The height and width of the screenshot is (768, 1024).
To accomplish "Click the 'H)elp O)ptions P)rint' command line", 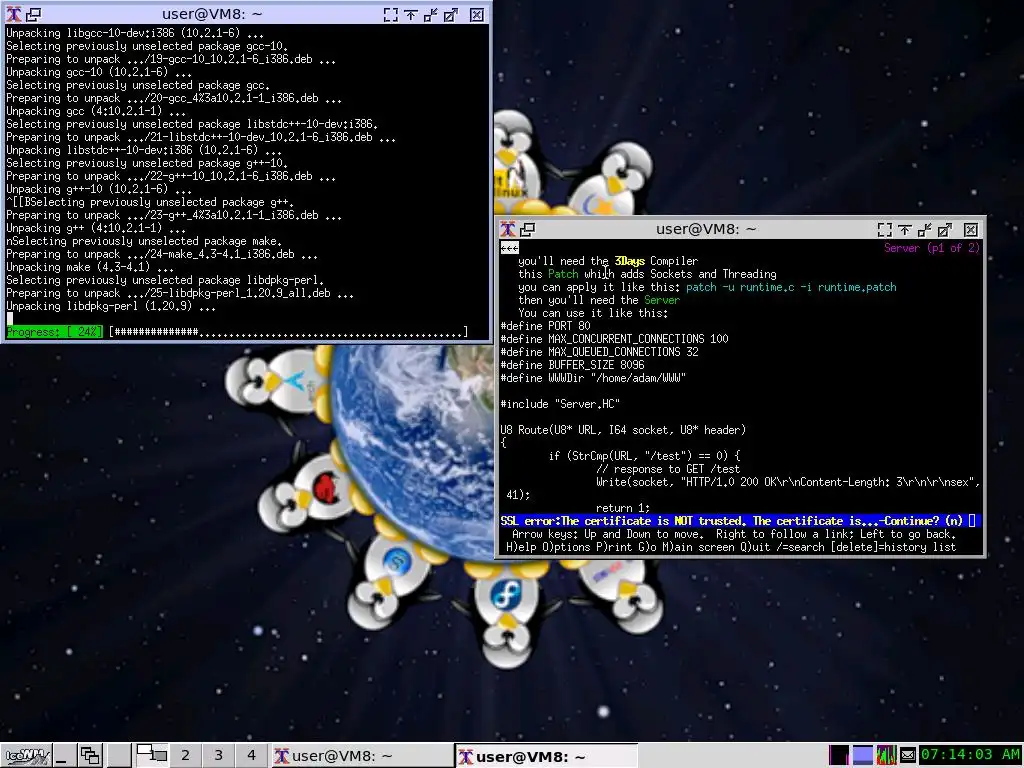I will pyautogui.click(x=731, y=547).
